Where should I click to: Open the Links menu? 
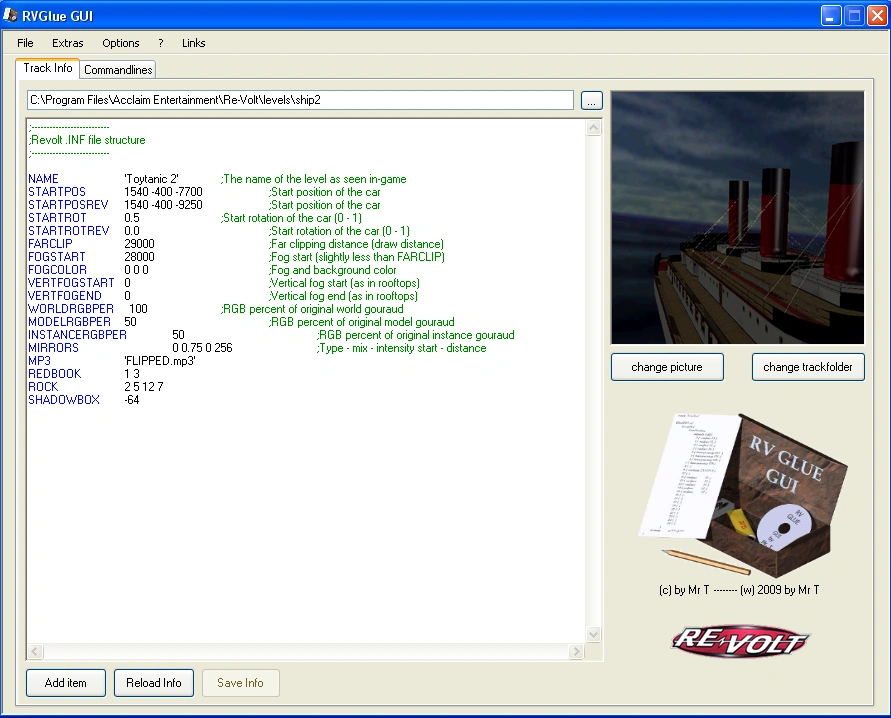[x=193, y=43]
